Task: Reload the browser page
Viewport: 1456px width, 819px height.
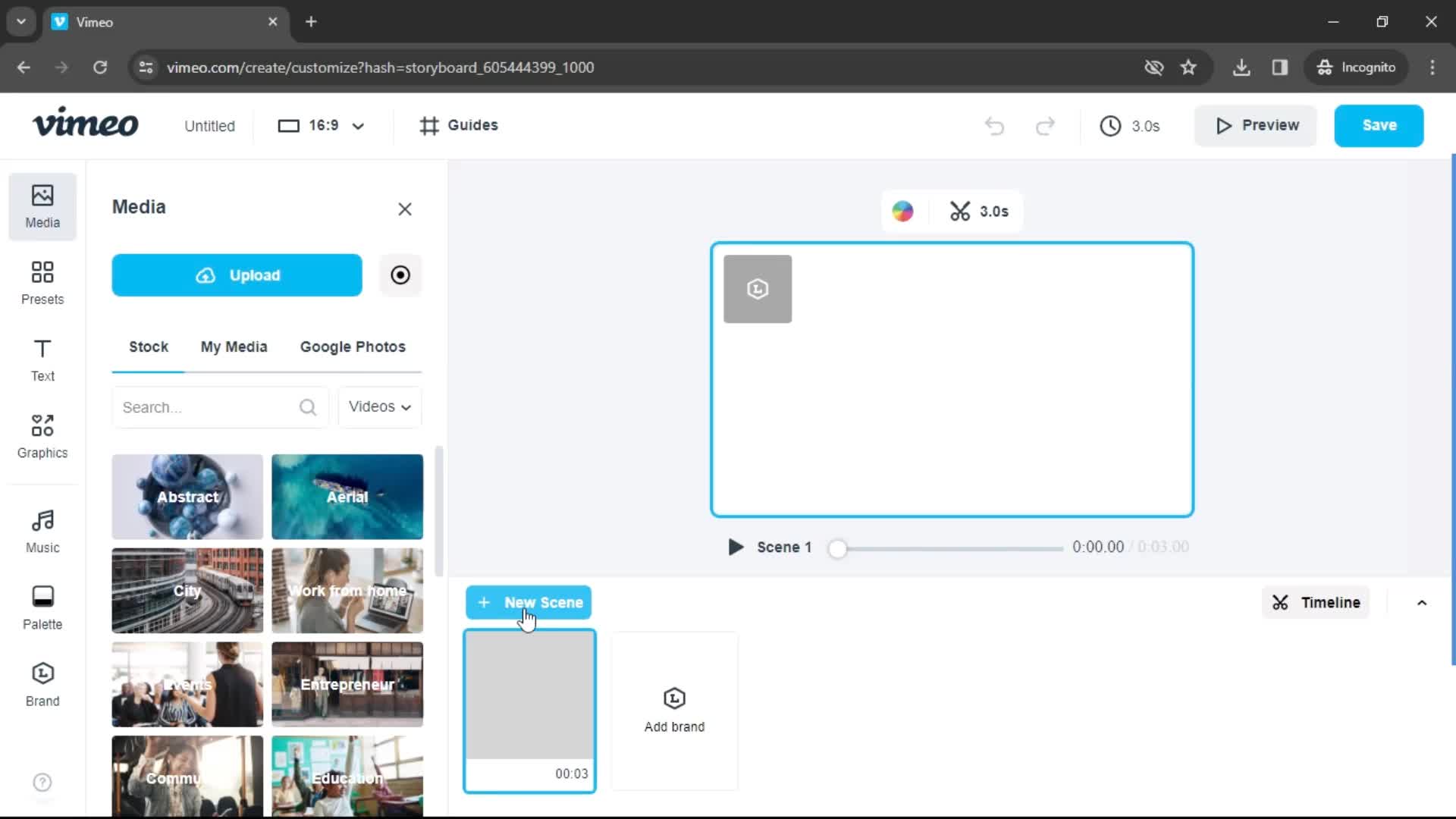Action: [x=100, y=67]
